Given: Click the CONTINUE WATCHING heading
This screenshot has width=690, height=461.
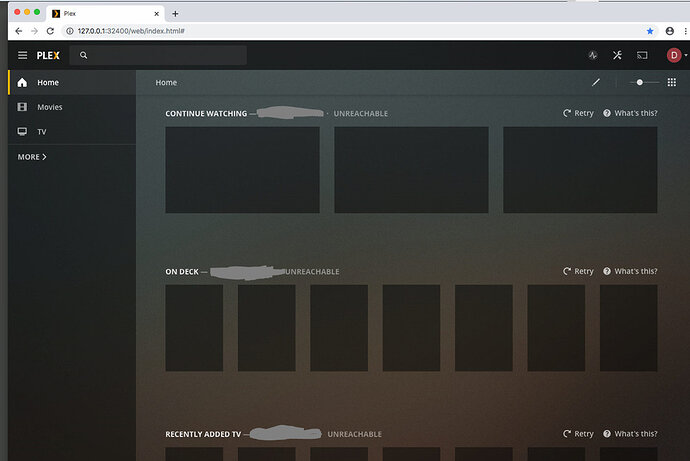Looking at the screenshot, I should (206, 113).
